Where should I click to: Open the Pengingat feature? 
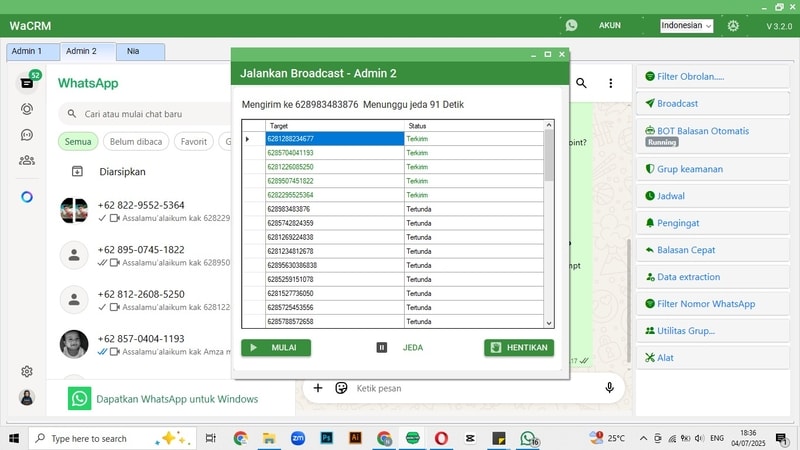713,223
